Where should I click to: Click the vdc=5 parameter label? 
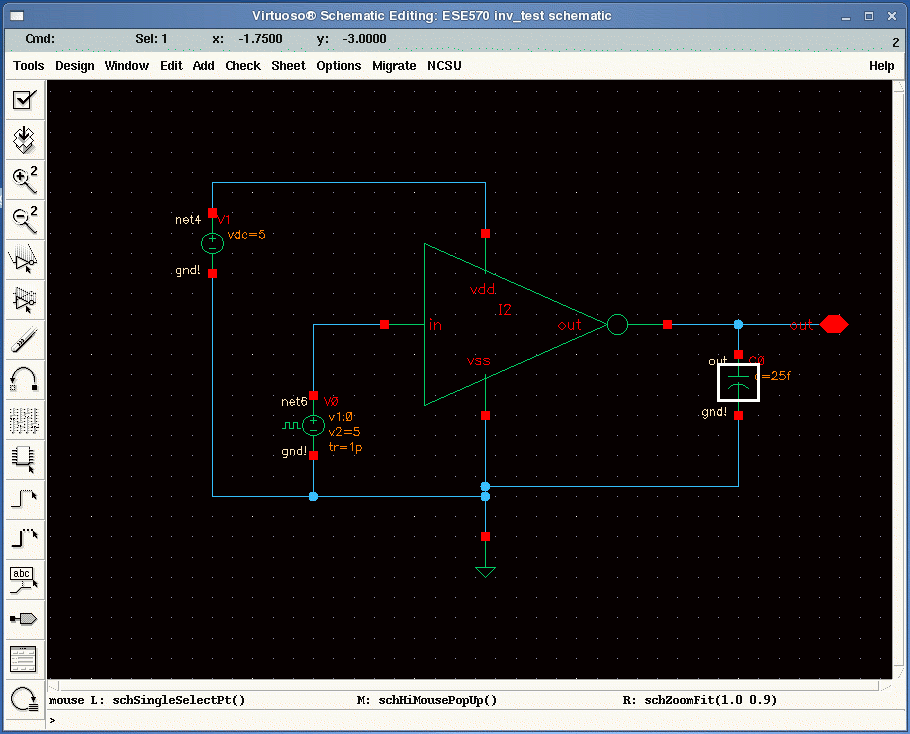[247, 234]
